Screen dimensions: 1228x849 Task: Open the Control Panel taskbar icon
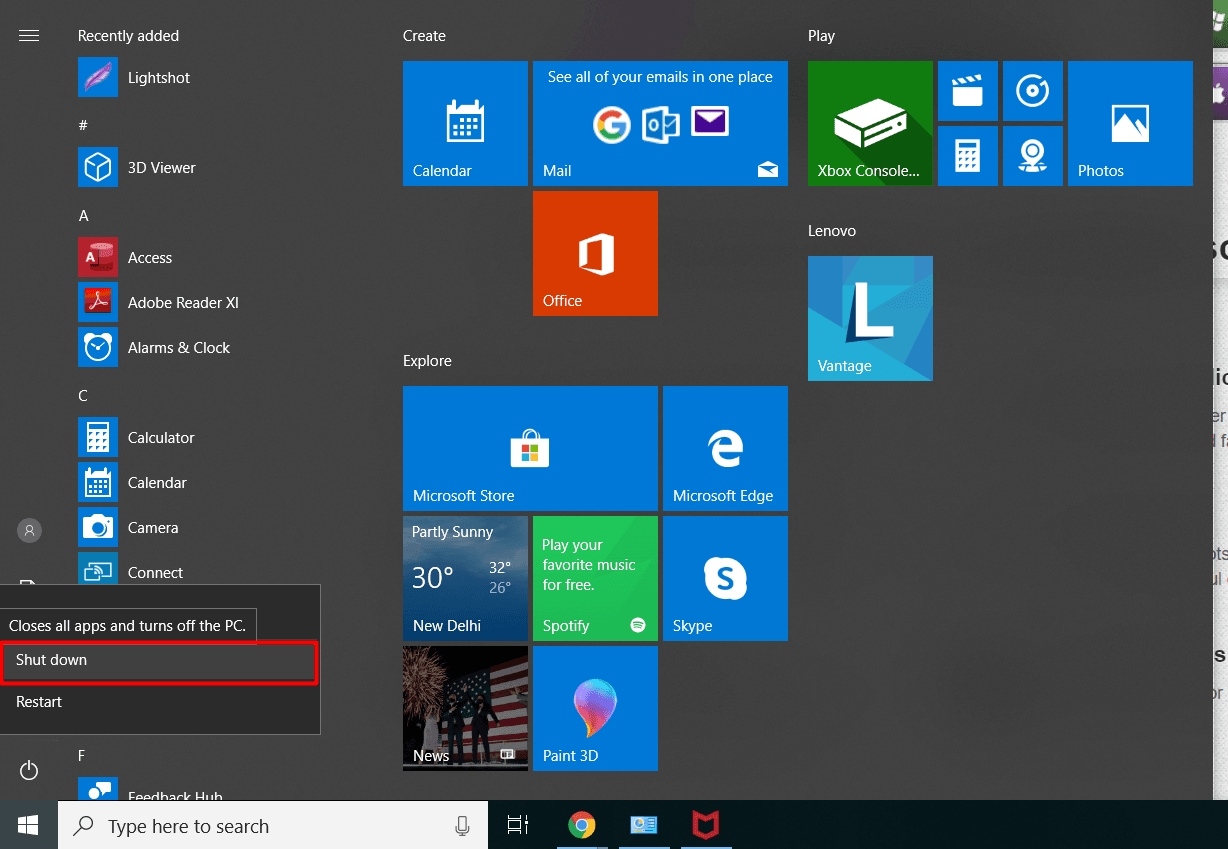coord(643,825)
